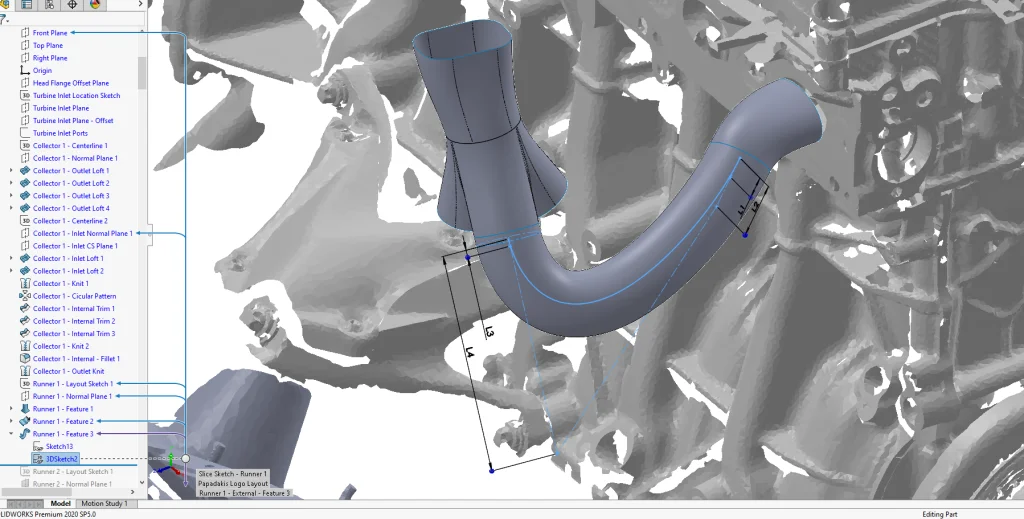1024x519 pixels.
Task: Click the Collector 1 - Normal Plane 1 icon
Action: (x=25, y=158)
